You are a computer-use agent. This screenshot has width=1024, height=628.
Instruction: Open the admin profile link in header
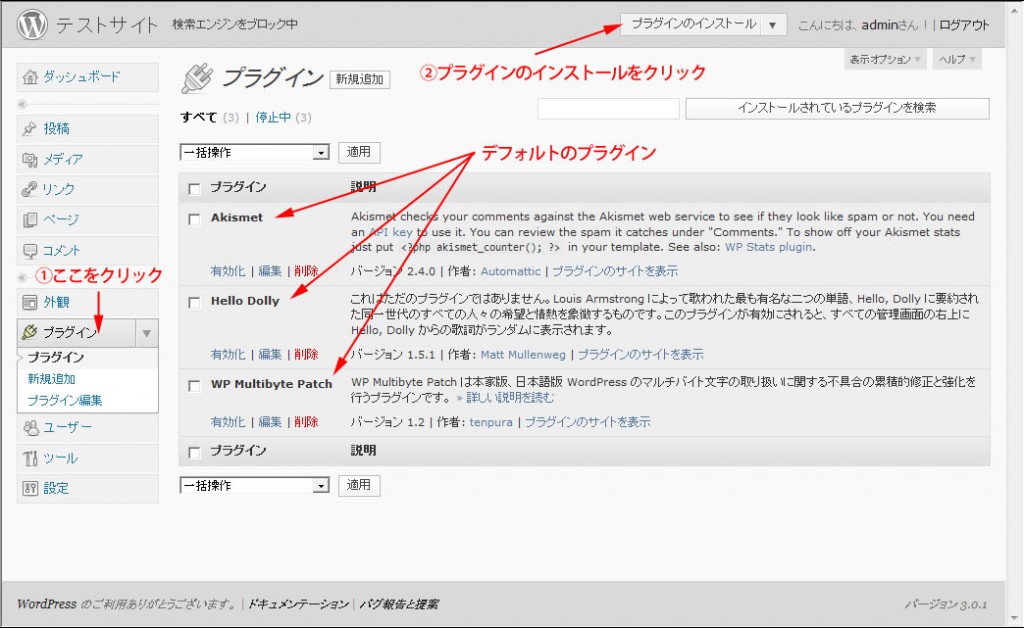pos(880,25)
